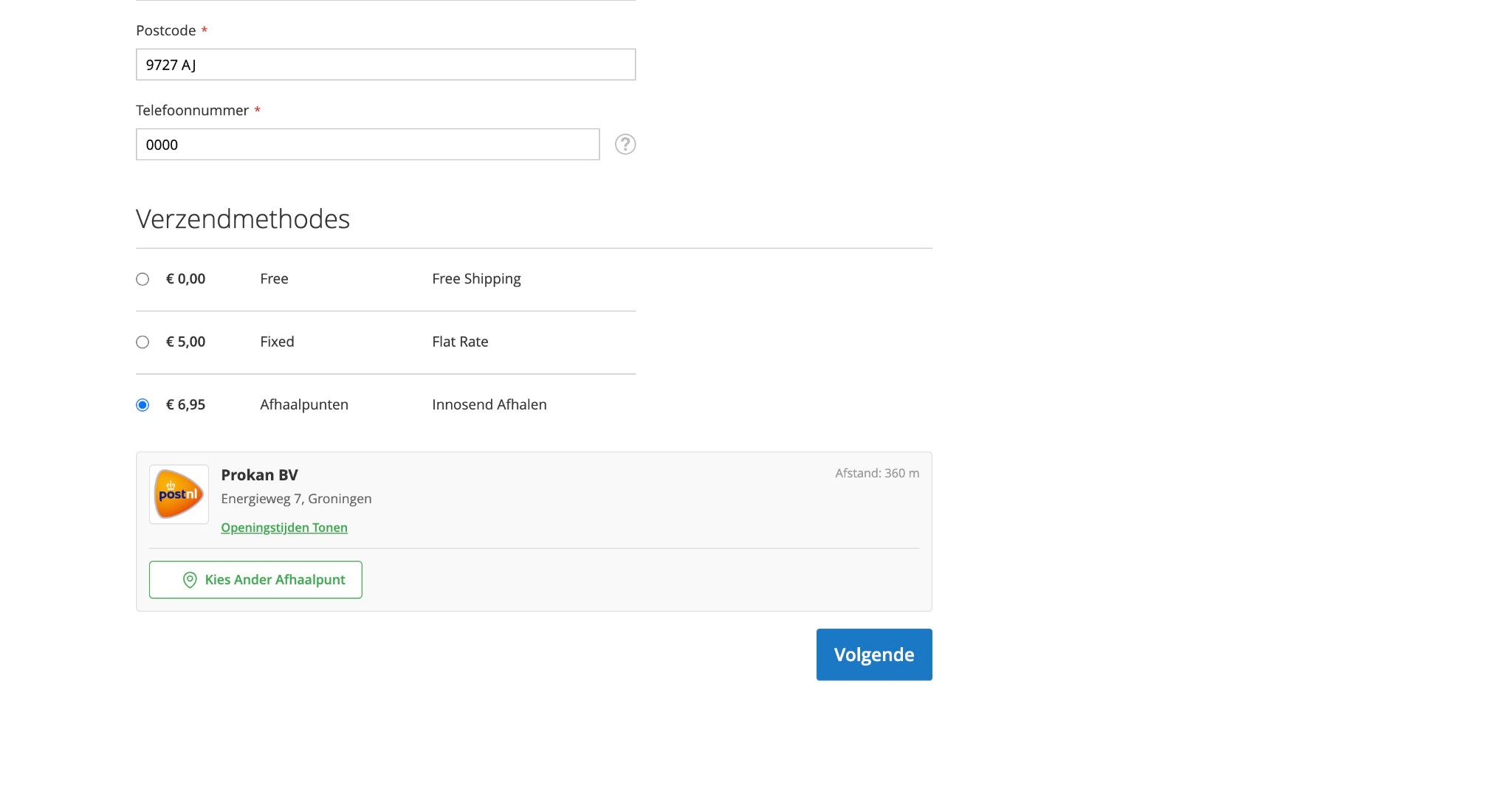Click the PostNL logo thumbnail
Viewport: 1512px width, 791px height.
(179, 494)
